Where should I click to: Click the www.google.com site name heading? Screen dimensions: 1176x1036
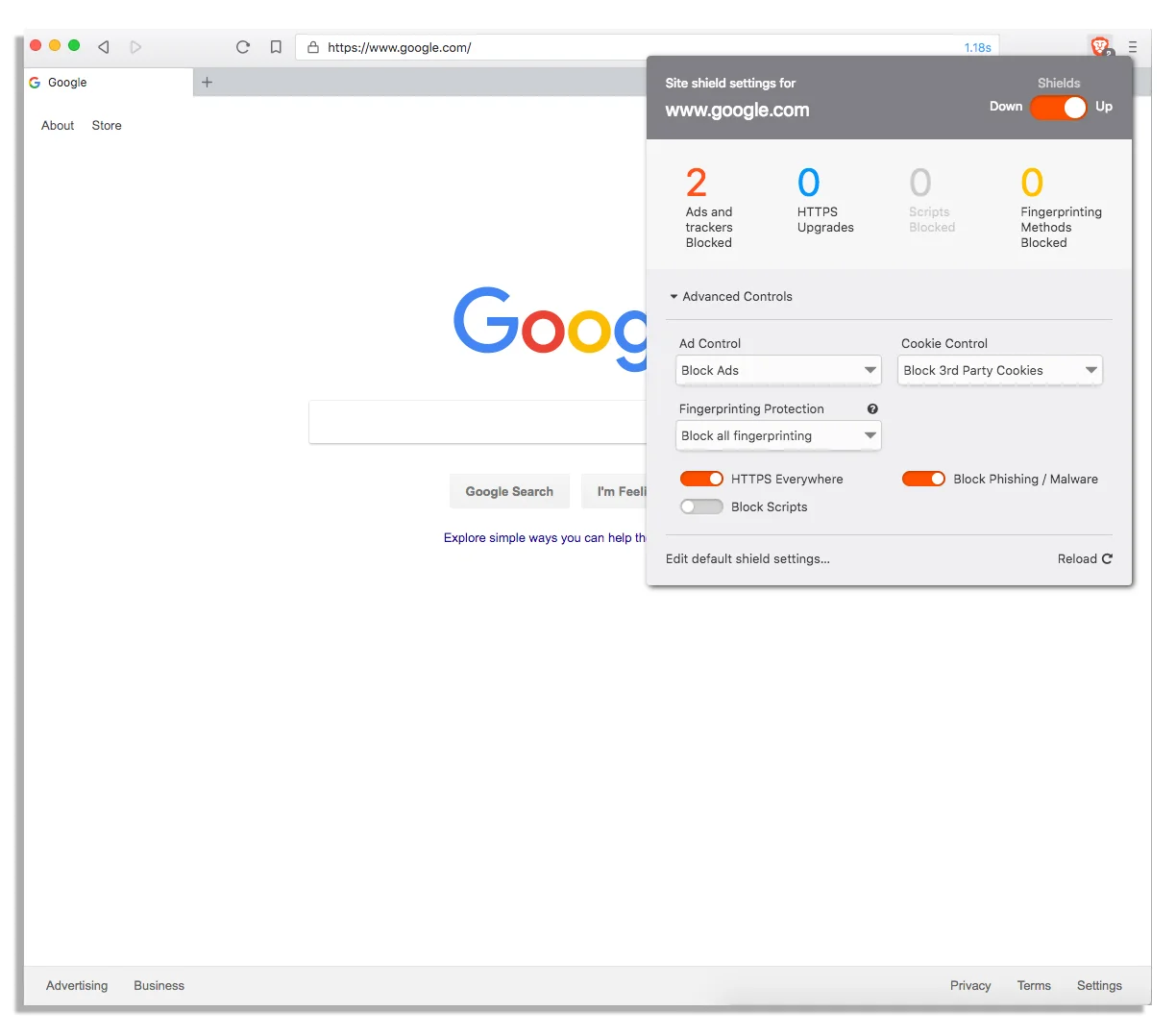coord(737,110)
